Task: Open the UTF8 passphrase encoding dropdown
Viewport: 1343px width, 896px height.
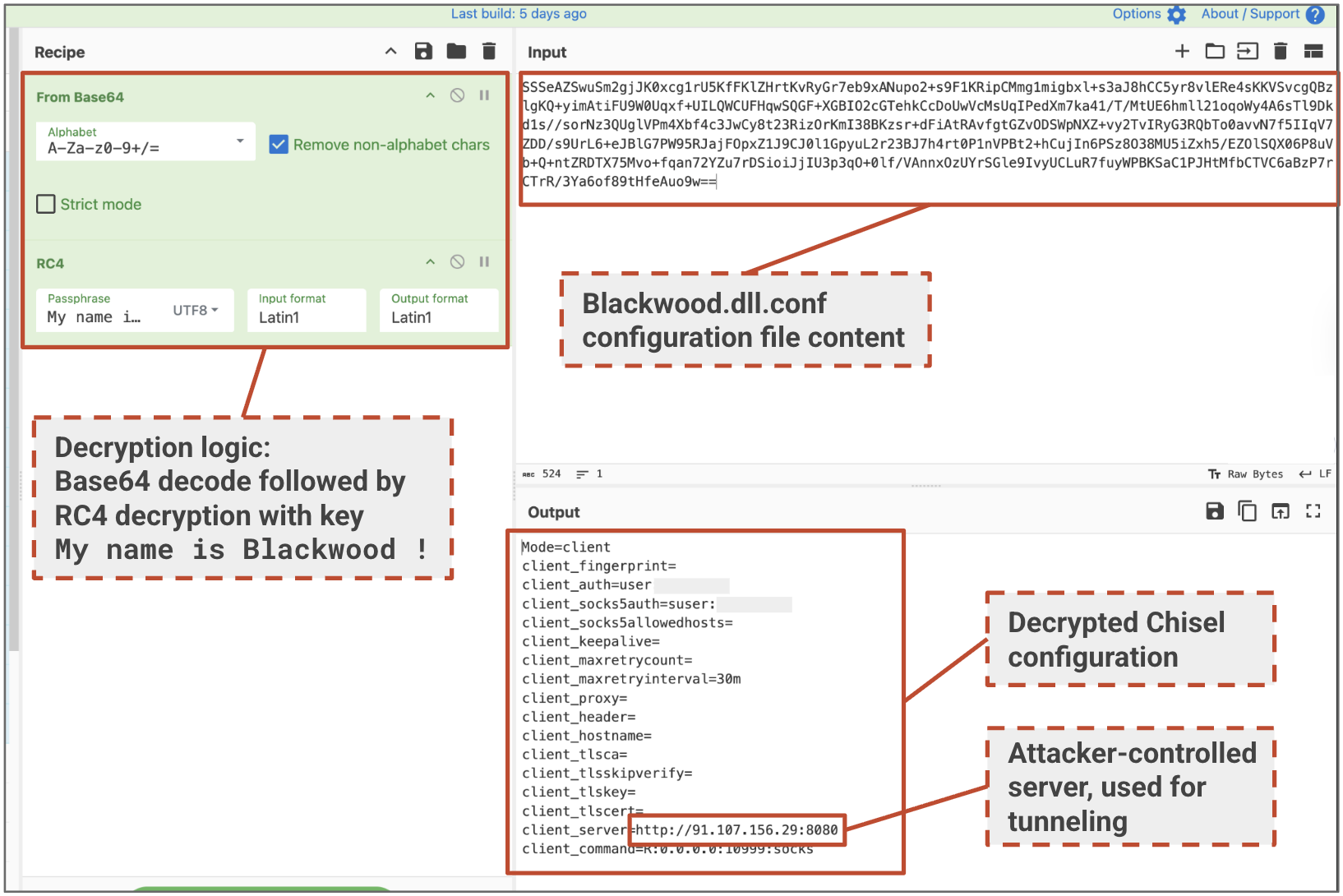Action: [196, 310]
